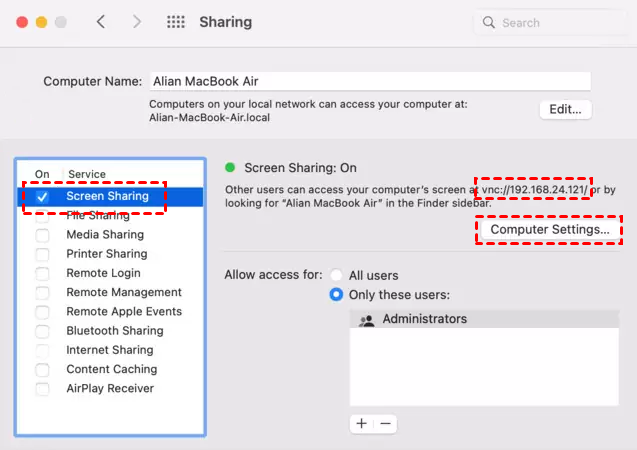Enable the Media Sharing checkbox
The width and height of the screenshot is (637, 450).
42,235
